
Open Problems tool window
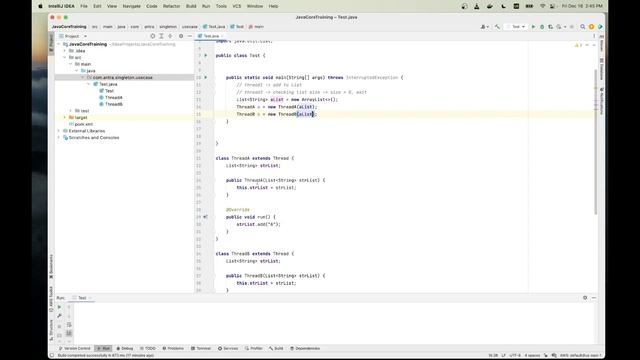click(173, 349)
